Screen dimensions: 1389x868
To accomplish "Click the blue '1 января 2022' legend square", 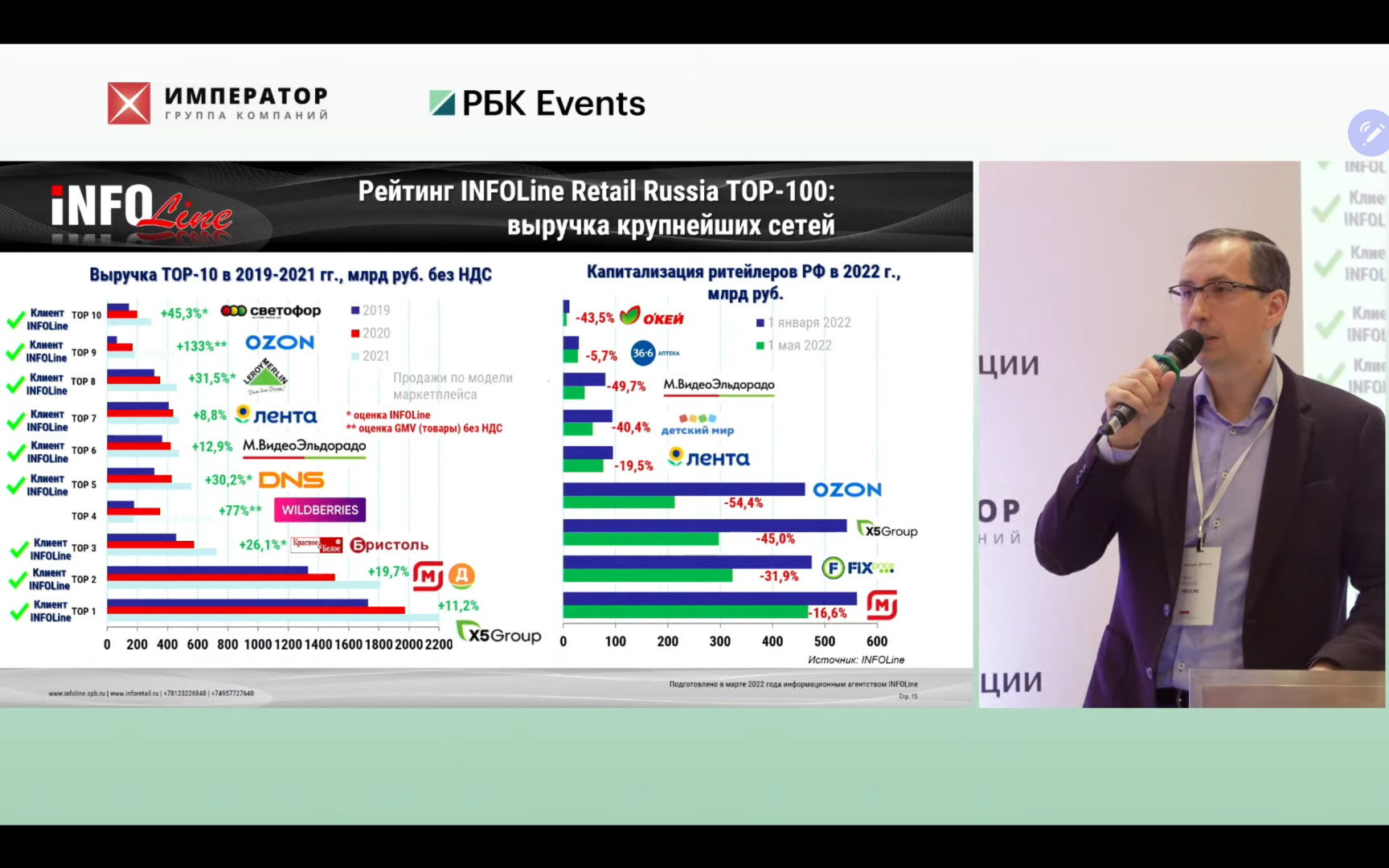I will pos(760,323).
